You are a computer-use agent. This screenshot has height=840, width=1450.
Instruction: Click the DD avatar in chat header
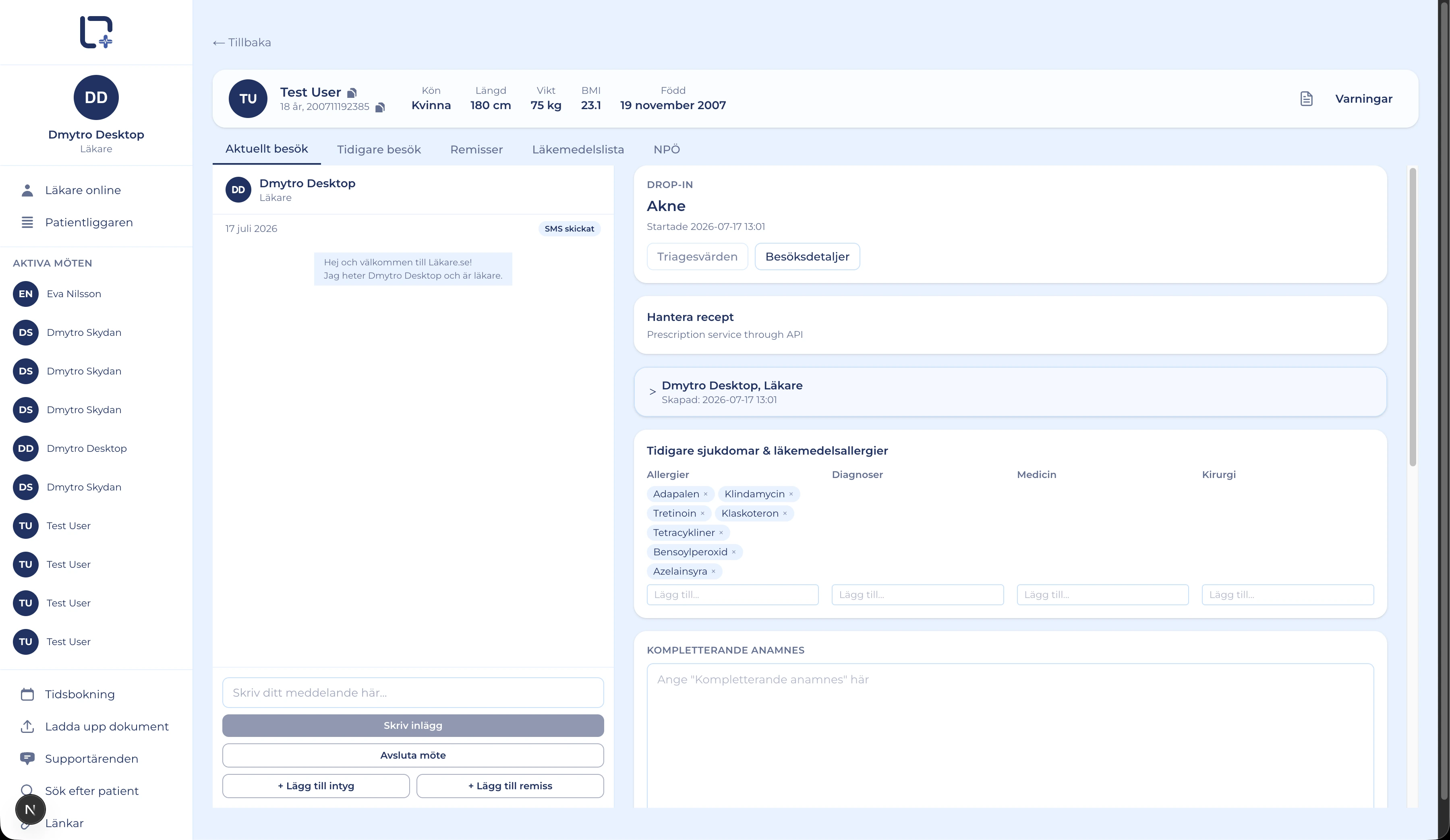click(238, 190)
